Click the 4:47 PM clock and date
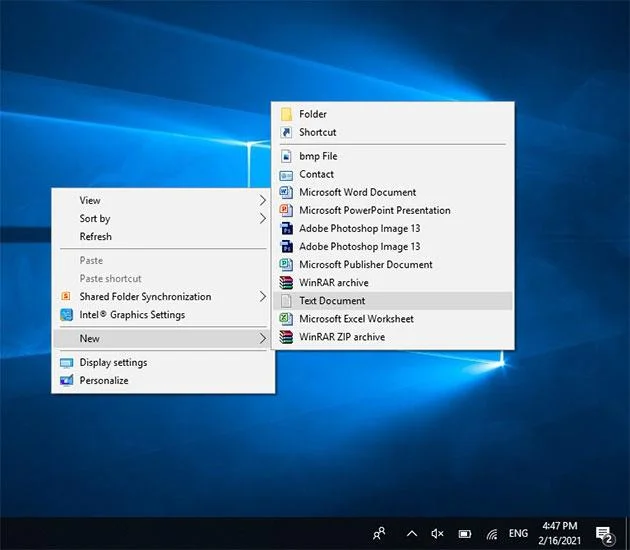Image resolution: width=630 pixels, height=550 pixels. tap(560, 533)
